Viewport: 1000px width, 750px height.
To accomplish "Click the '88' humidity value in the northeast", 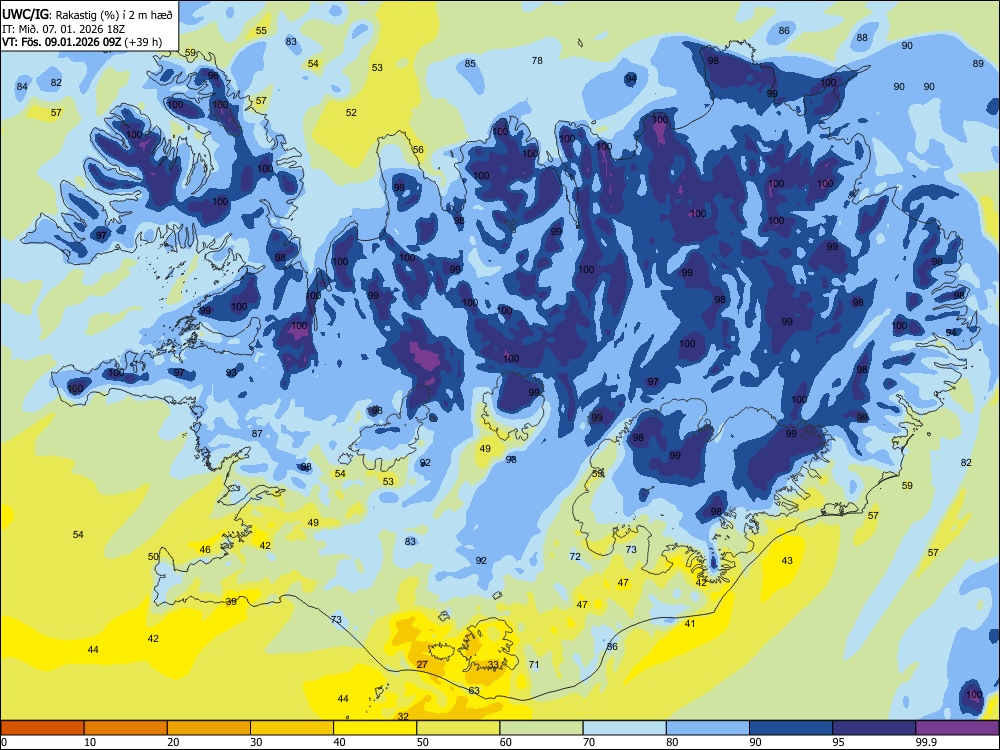I will point(862,38).
